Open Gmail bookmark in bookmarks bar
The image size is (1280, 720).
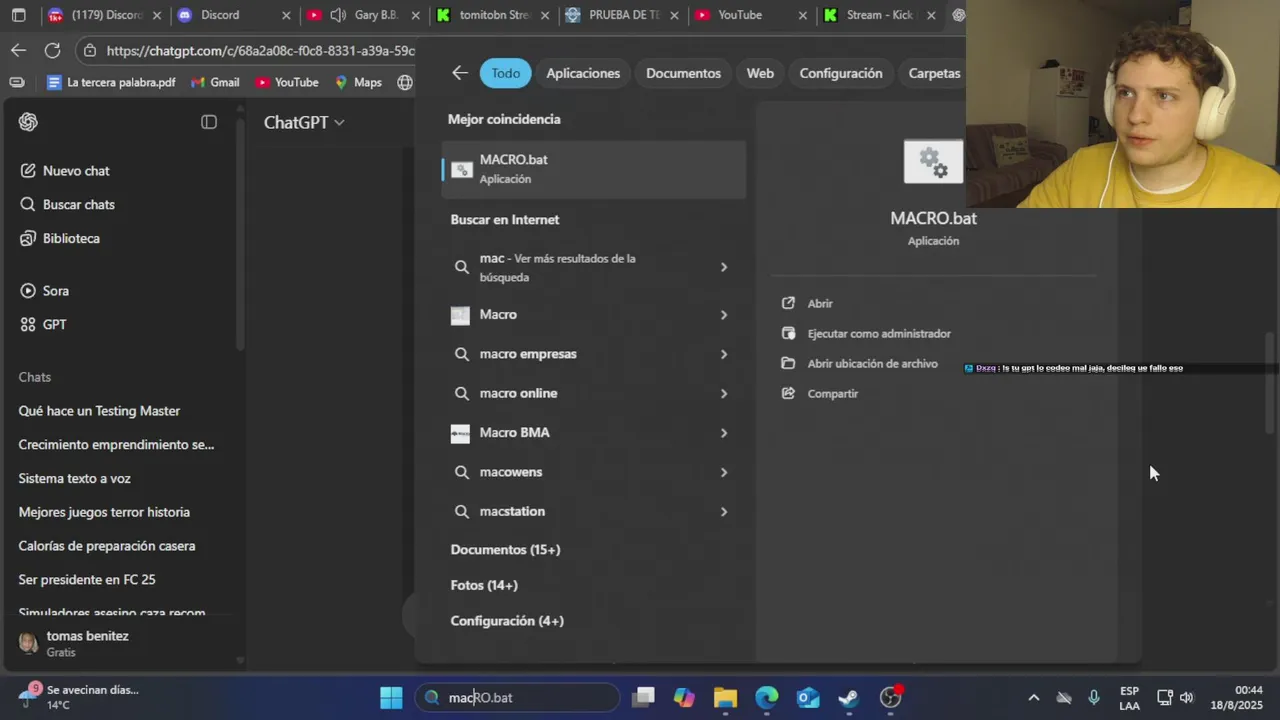[214, 82]
